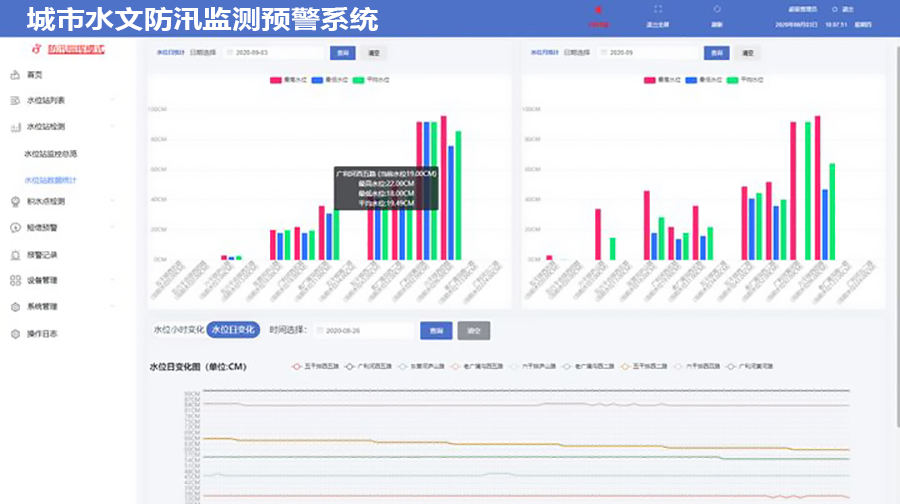
Task: Click the 报警记录 bell icon
Action: click(x=14, y=254)
